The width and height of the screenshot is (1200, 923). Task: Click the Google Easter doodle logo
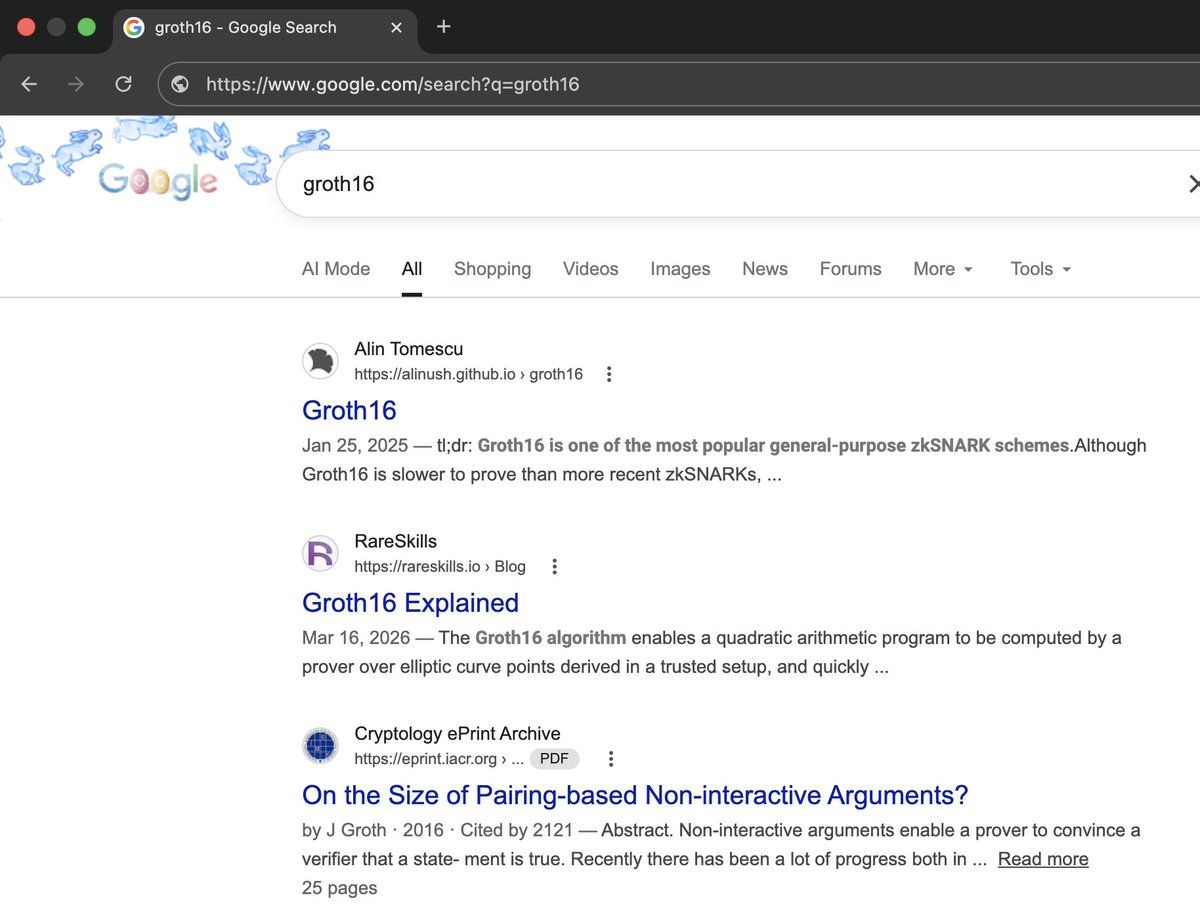click(158, 181)
